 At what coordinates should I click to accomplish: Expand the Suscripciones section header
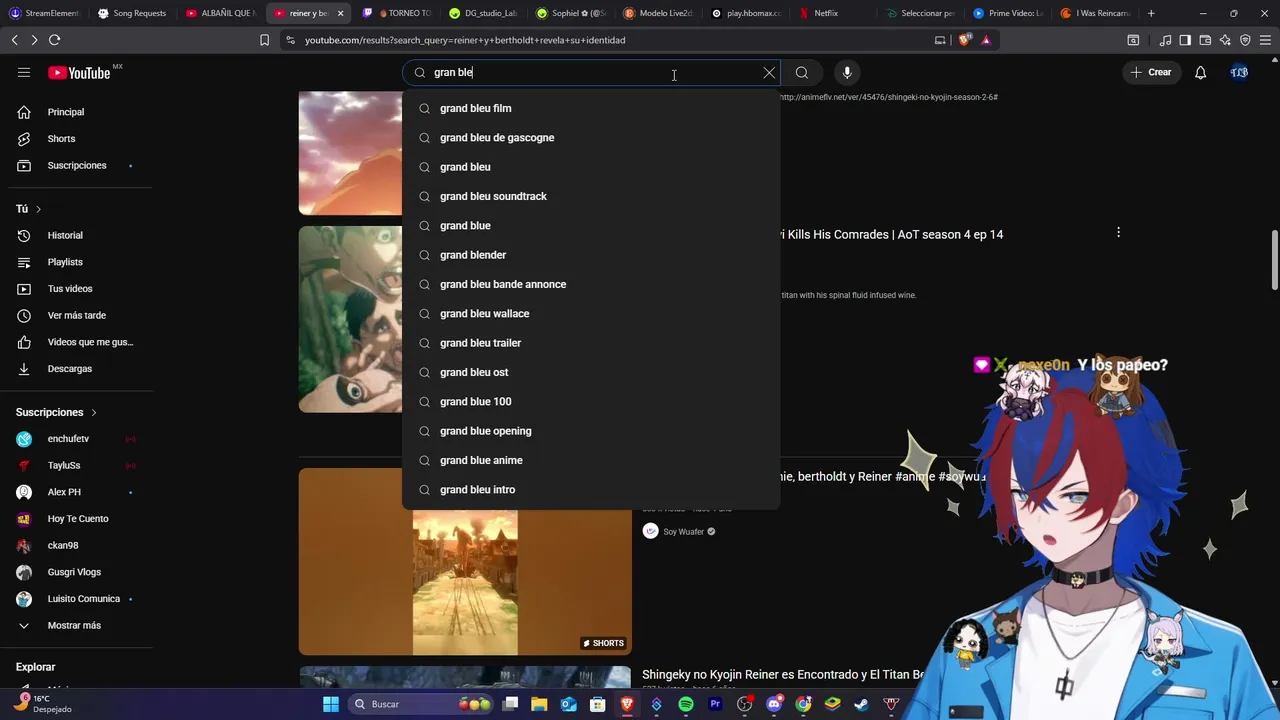[56, 412]
